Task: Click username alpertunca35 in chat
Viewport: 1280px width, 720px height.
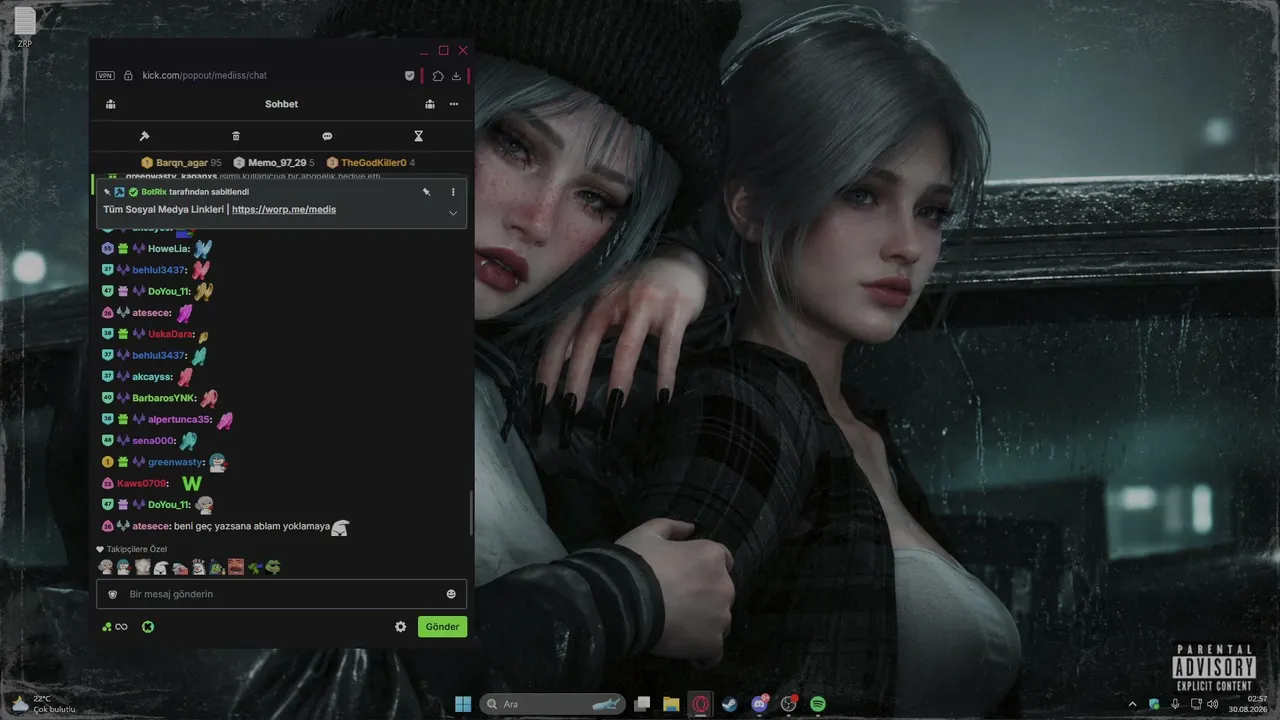Action: 180,420
